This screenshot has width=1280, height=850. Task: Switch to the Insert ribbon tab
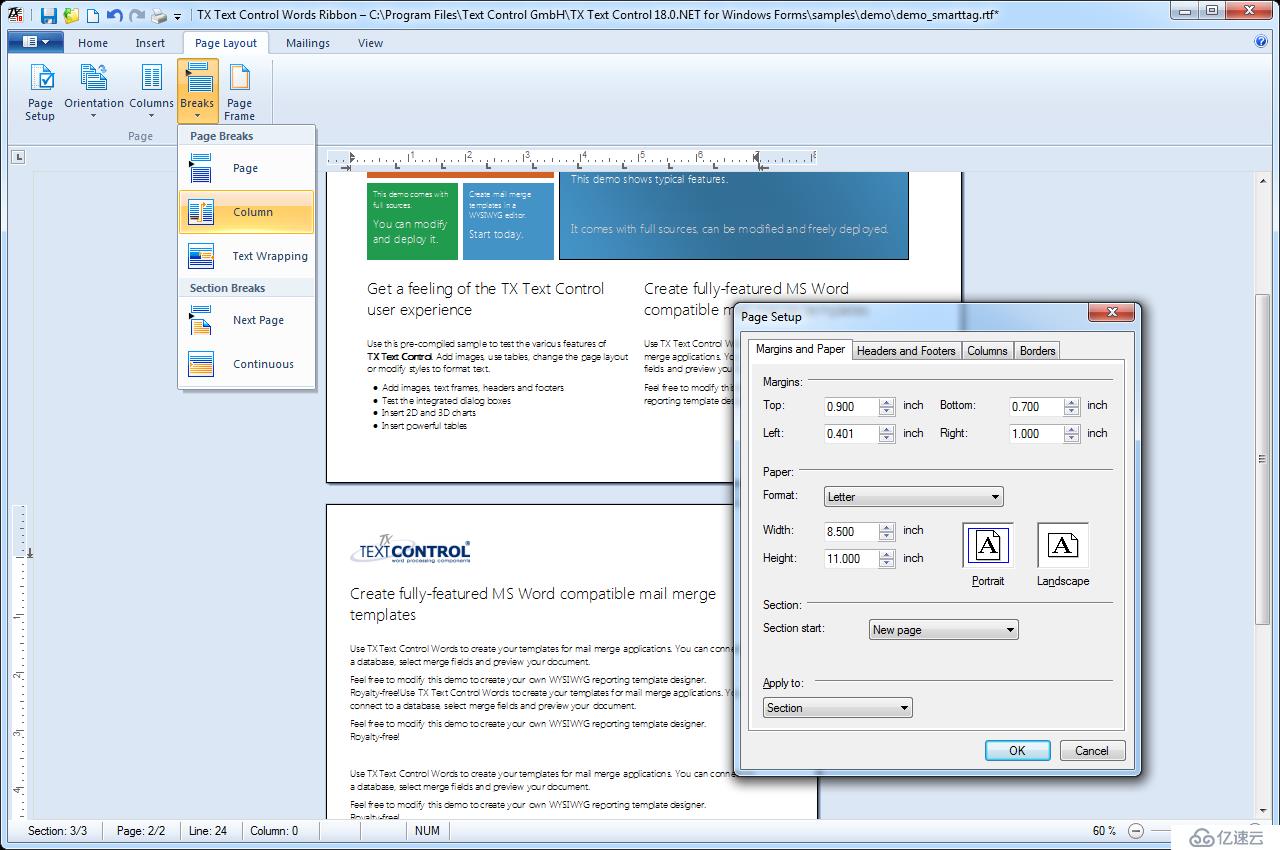[150, 43]
